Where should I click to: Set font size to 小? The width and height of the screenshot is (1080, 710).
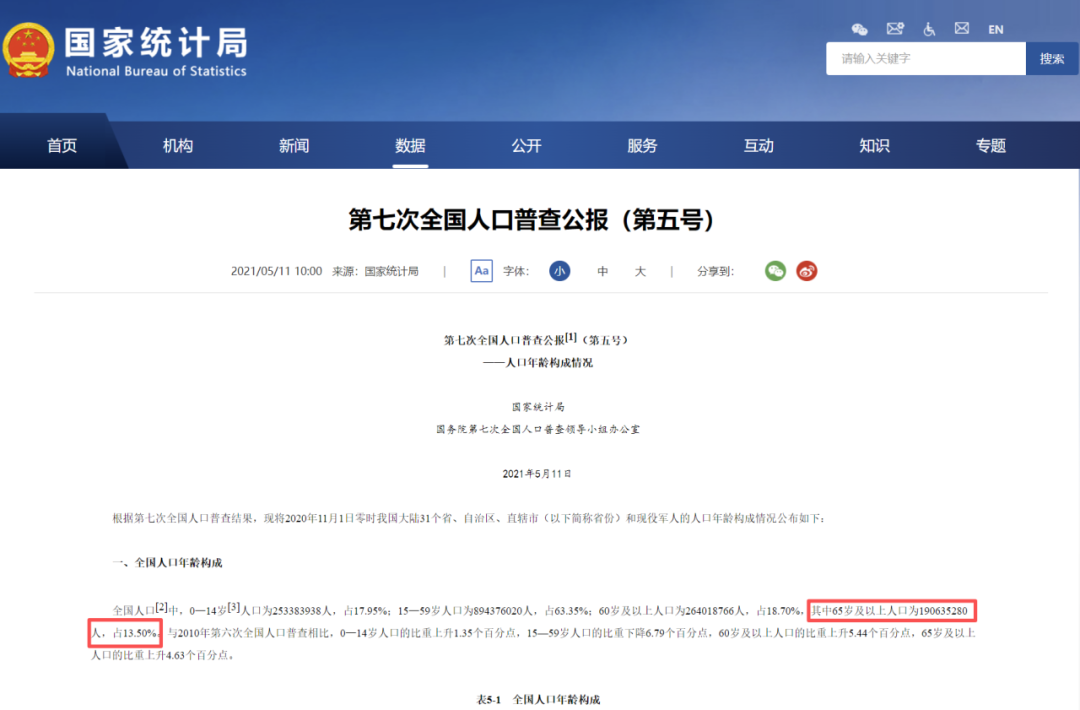(x=559, y=271)
